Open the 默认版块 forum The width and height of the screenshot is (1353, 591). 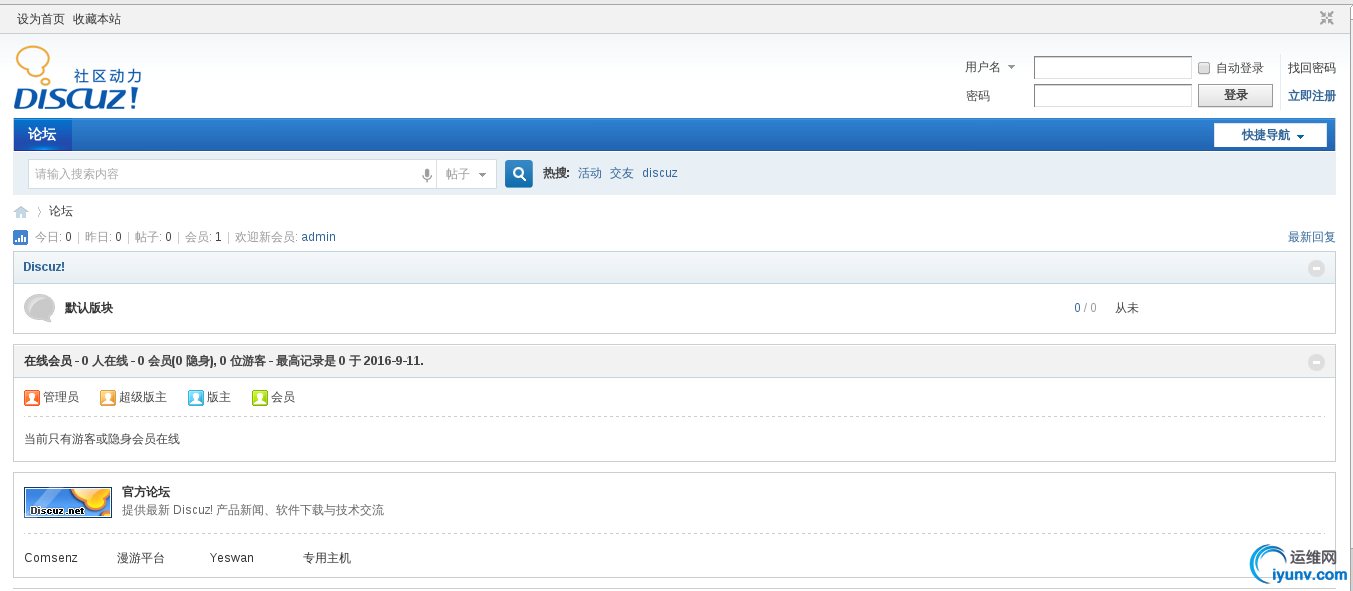tap(89, 308)
